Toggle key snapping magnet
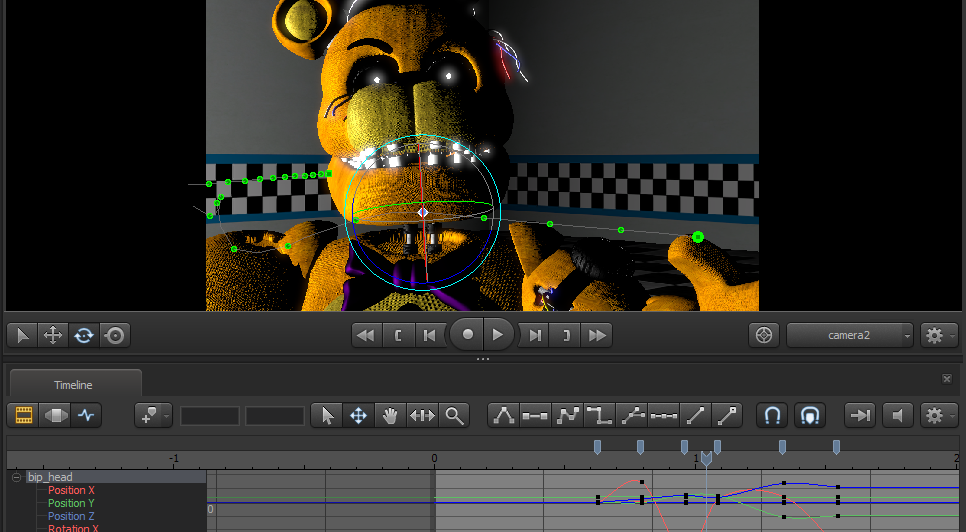Image resolution: width=966 pixels, height=532 pixels. point(773,416)
